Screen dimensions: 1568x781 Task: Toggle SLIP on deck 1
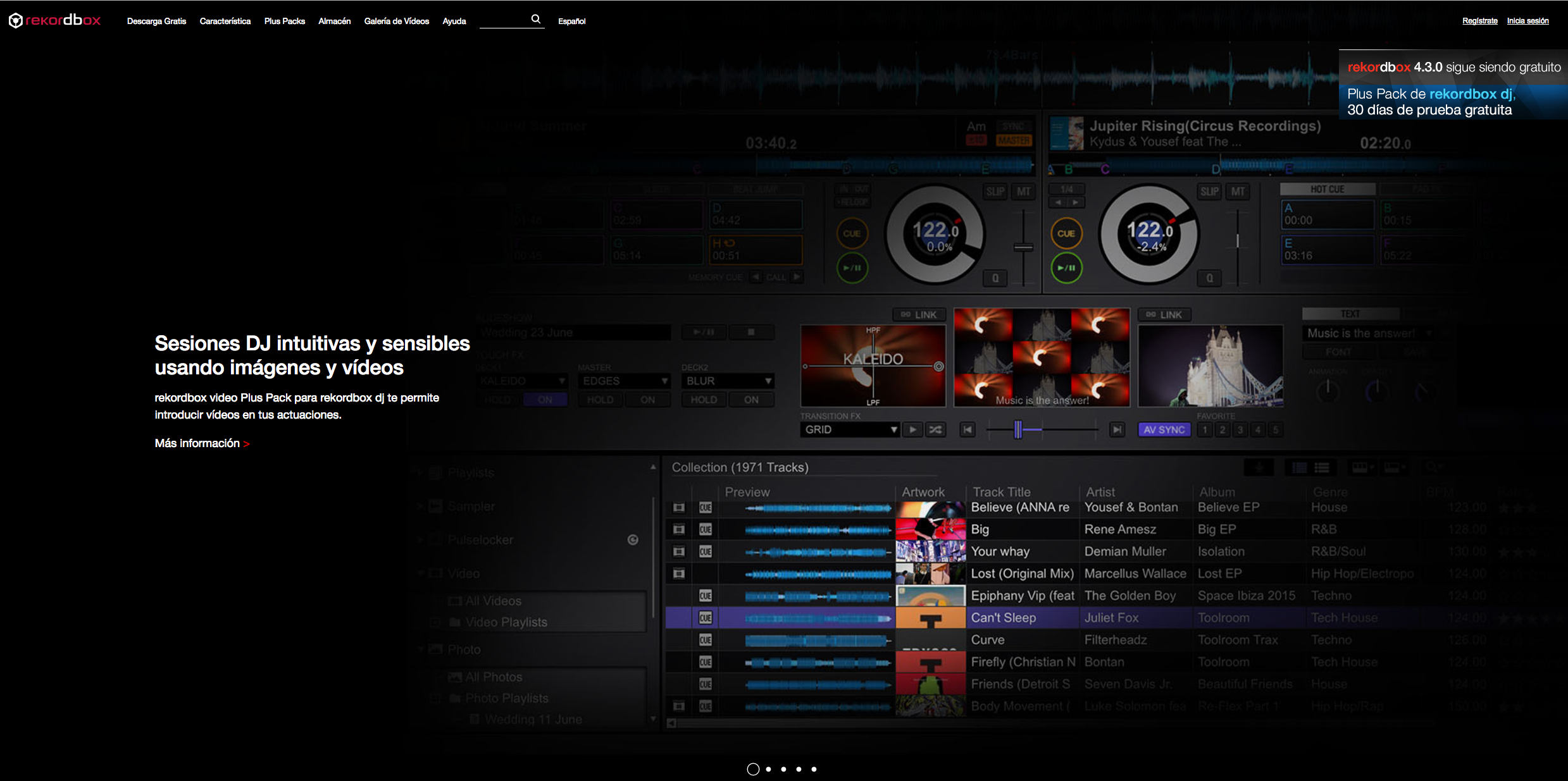coord(995,192)
